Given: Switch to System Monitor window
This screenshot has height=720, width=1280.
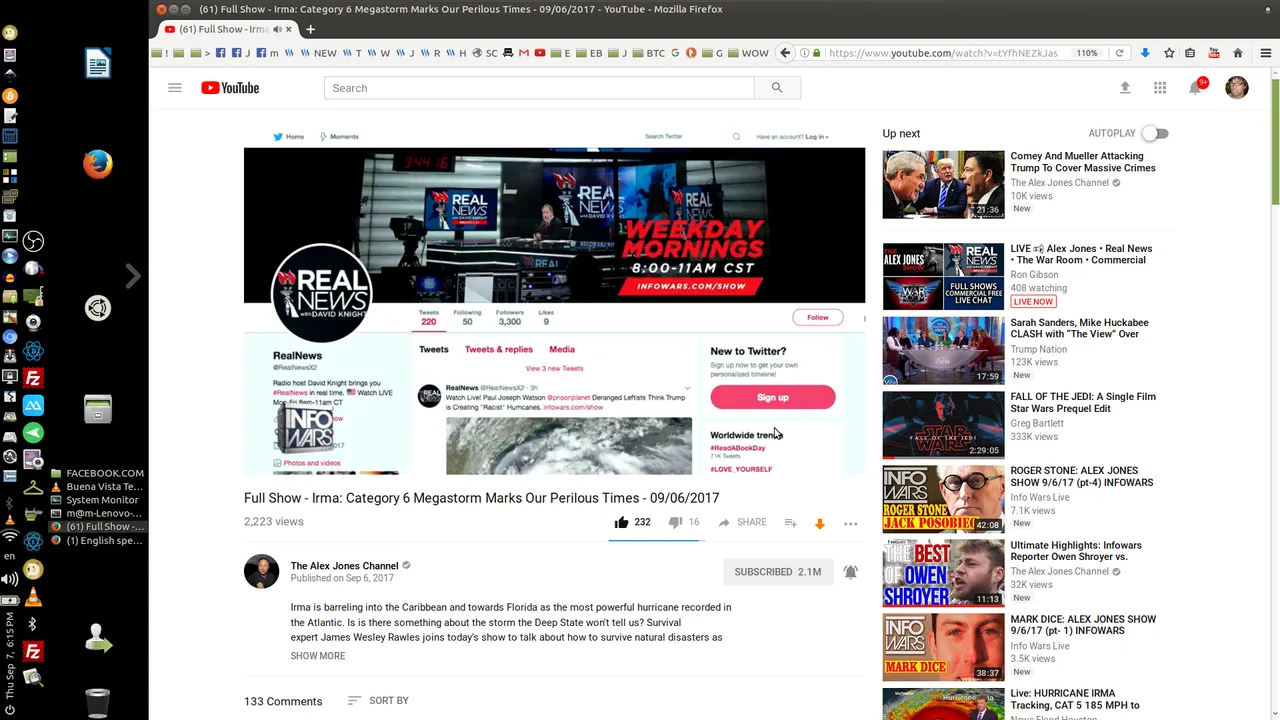Looking at the screenshot, I should click(95, 500).
